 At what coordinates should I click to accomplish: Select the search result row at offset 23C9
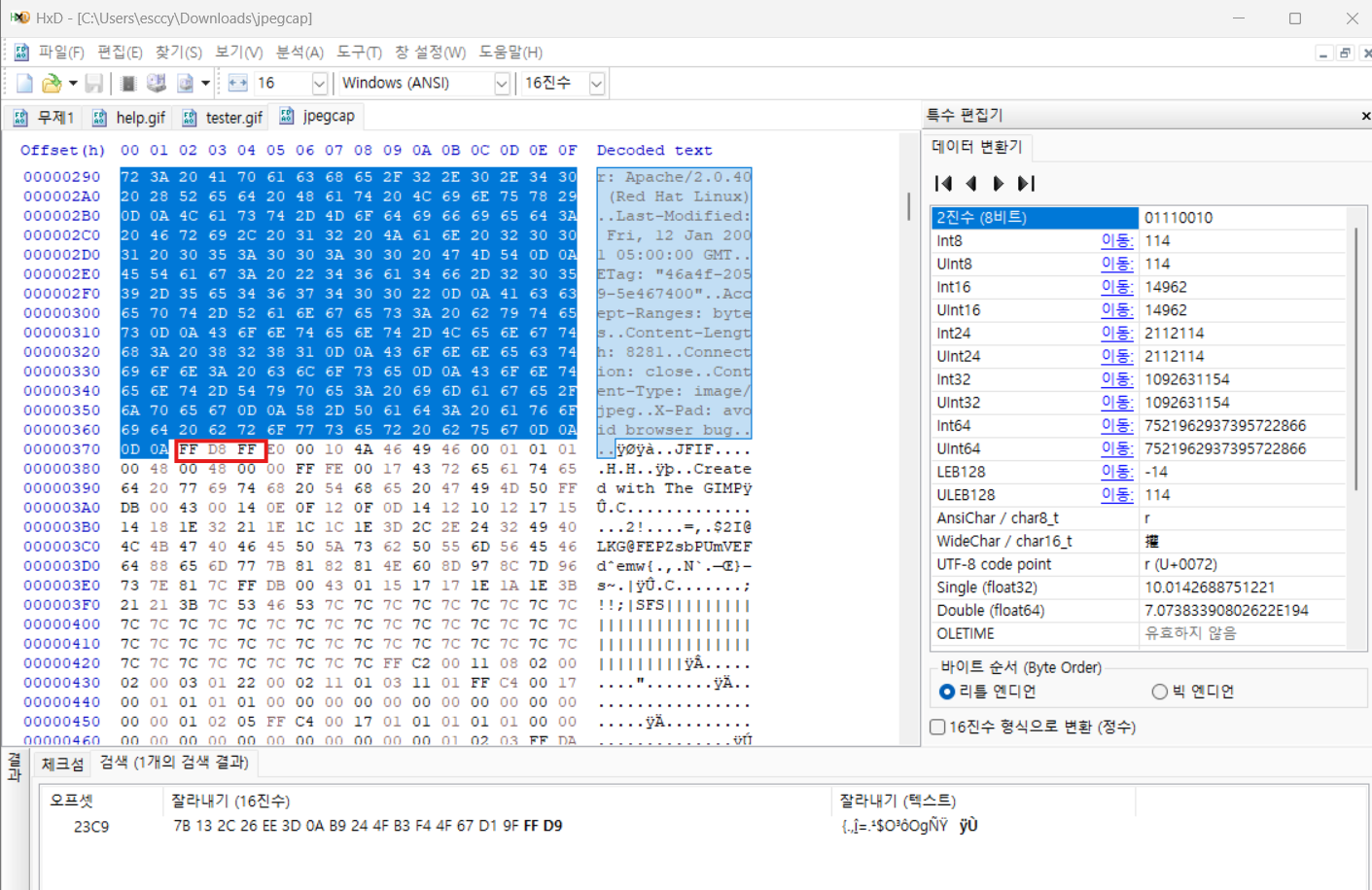(x=704, y=826)
